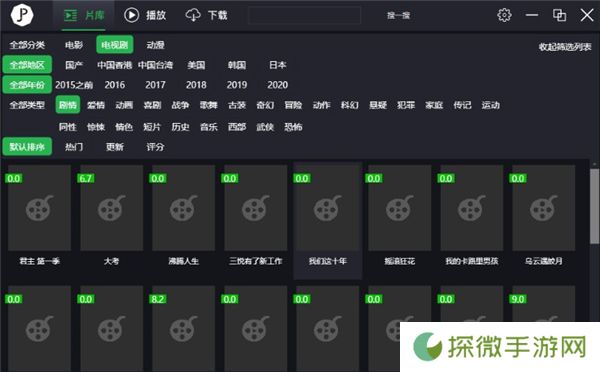Choose the 惊悚 genre

point(96,127)
